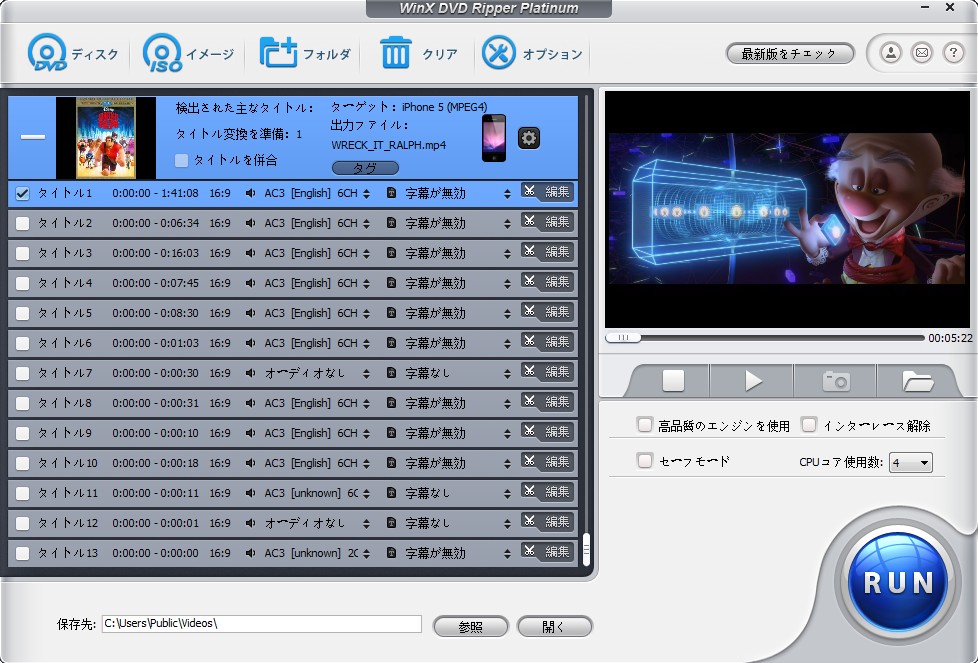Take a snapshot with camera icon
Image resolution: width=978 pixels, height=663 pixels.
pyautogui.click(x=835, y=381)
